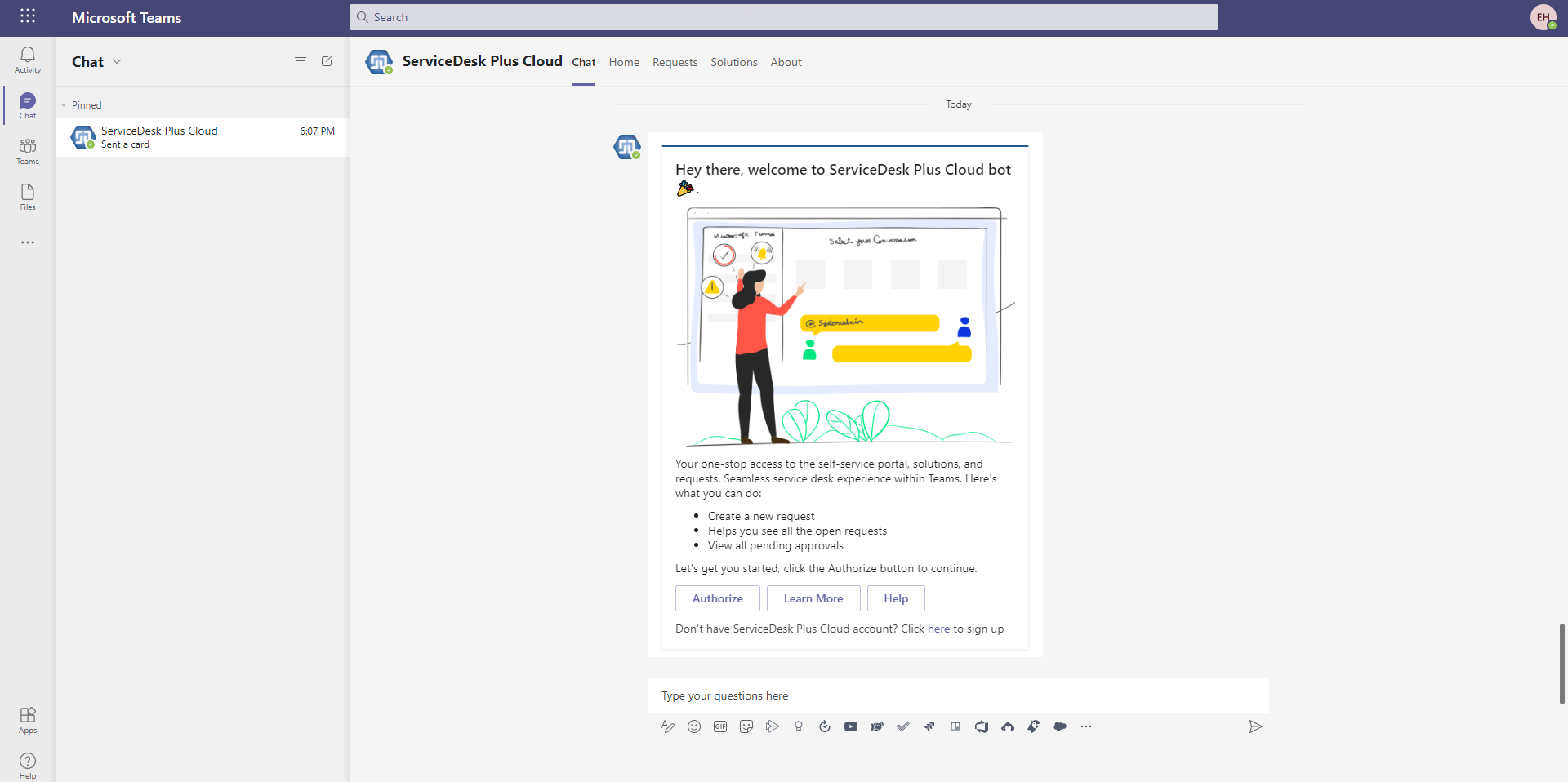Open Help in the sidebar

(28, 766)
